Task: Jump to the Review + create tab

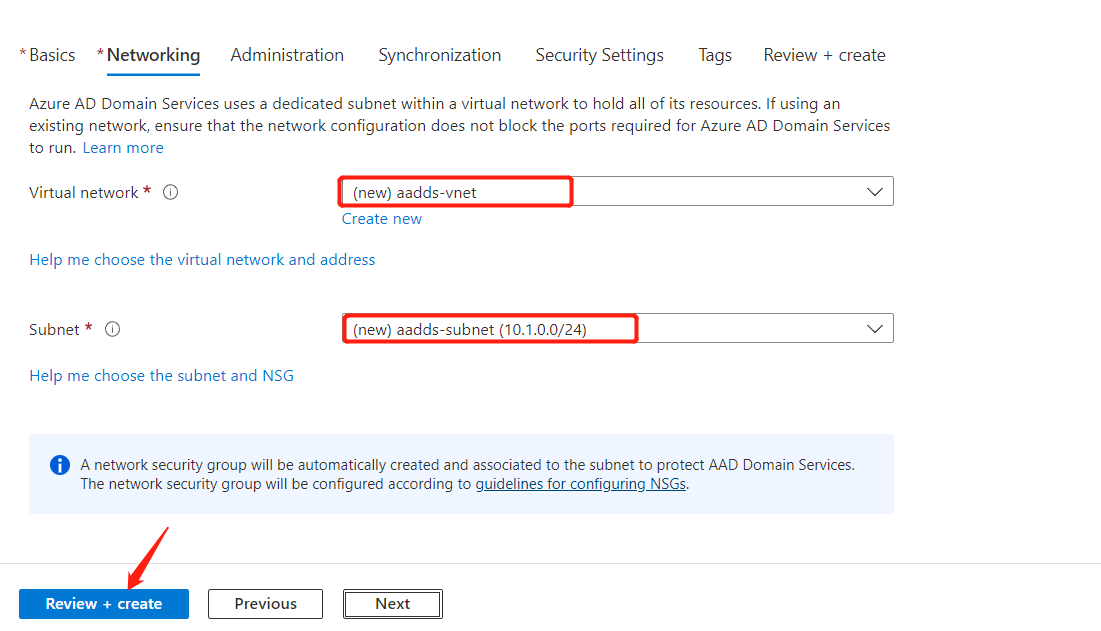Action: 824,55
